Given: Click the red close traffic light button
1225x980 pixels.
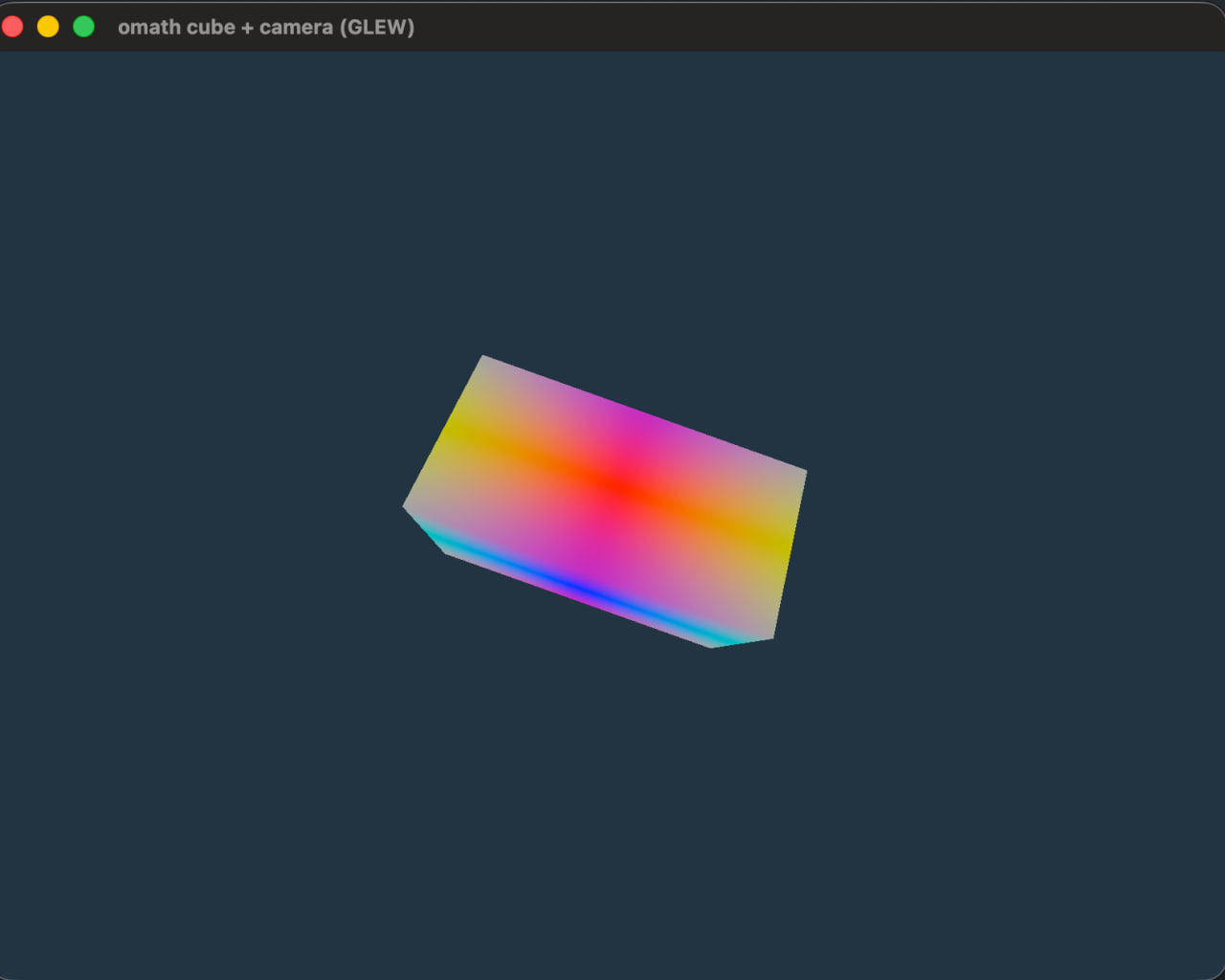Looking at the screenshot, I should pyautogui.click(x=12, y=27).
